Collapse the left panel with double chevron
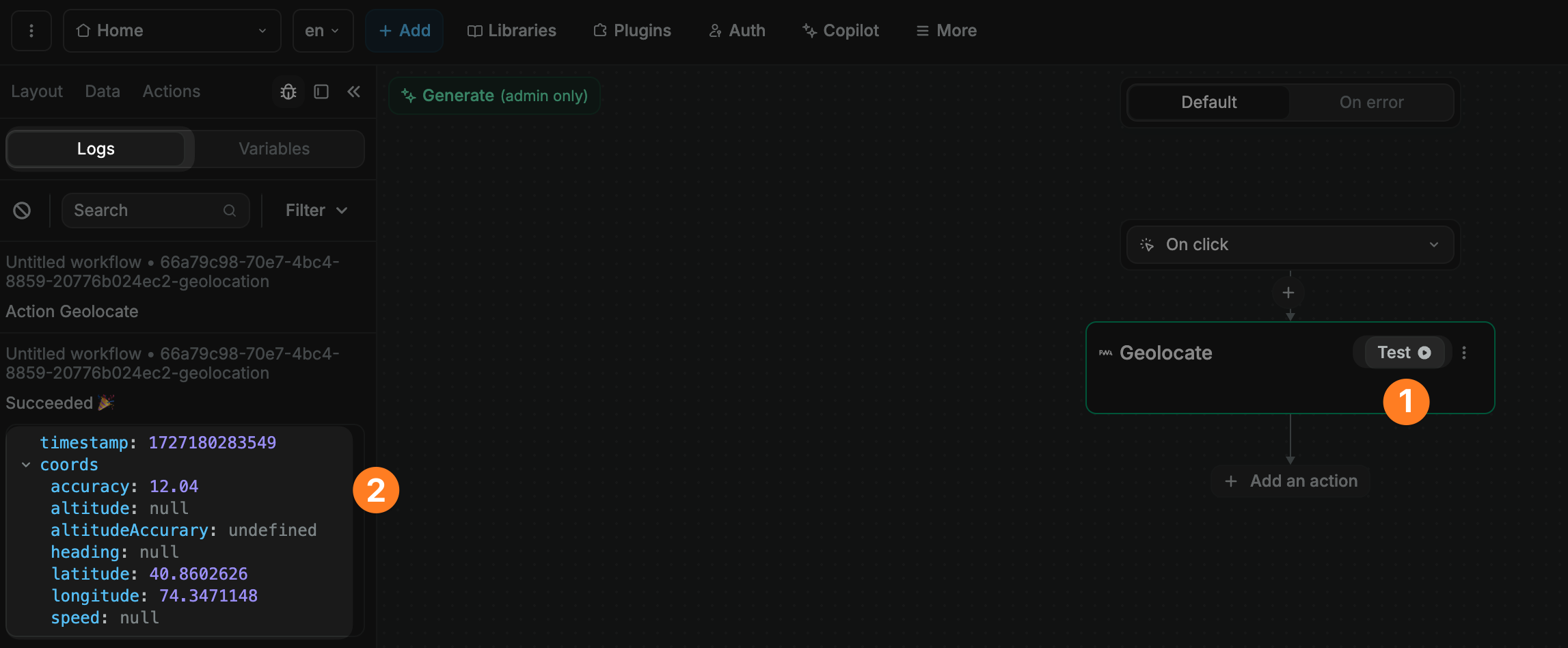This screenshot has height=648, width=1568. coord(353,92)
